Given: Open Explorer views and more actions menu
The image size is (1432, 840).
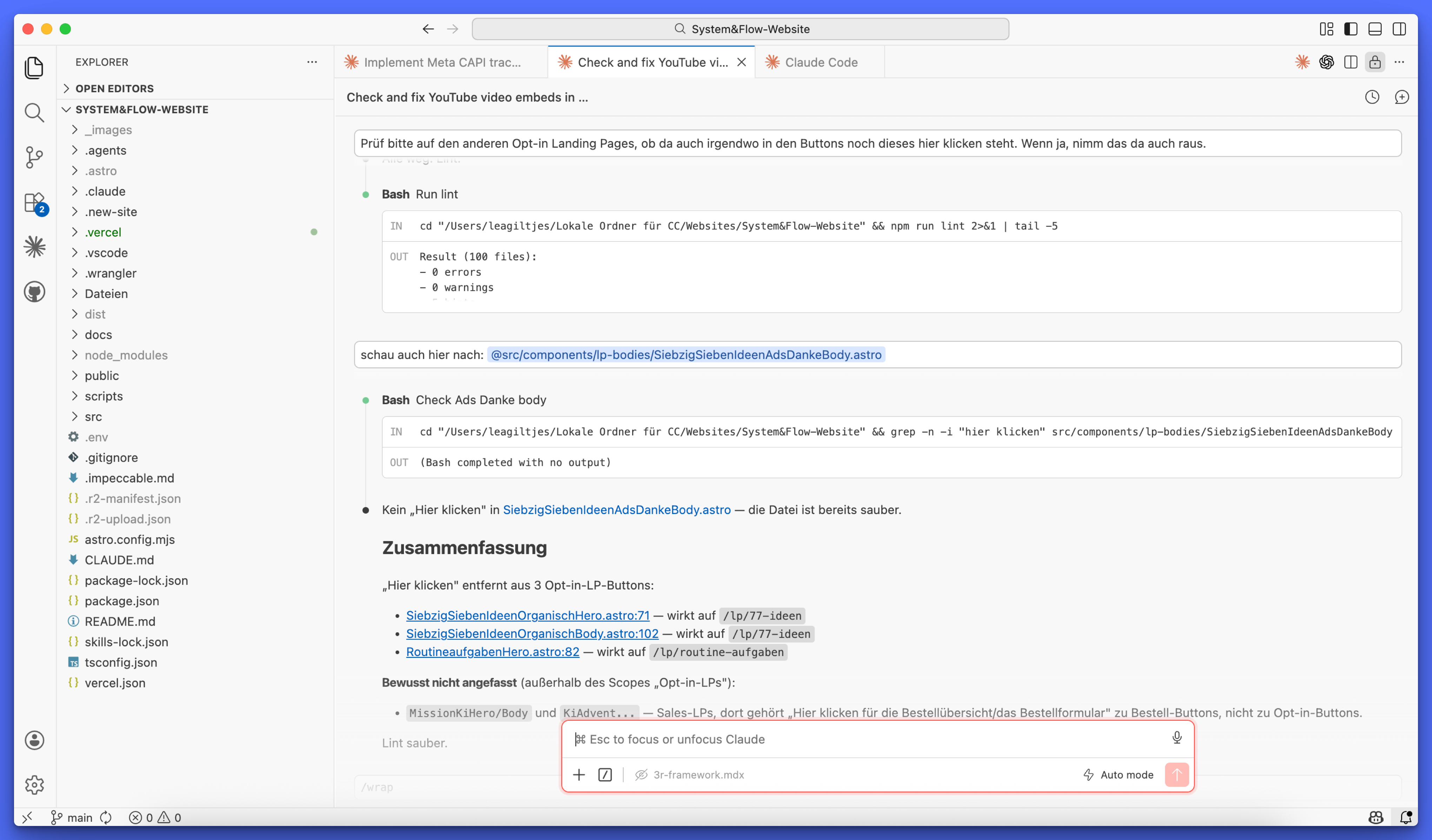Looking at the screenshot, I should tap(312, 62).
